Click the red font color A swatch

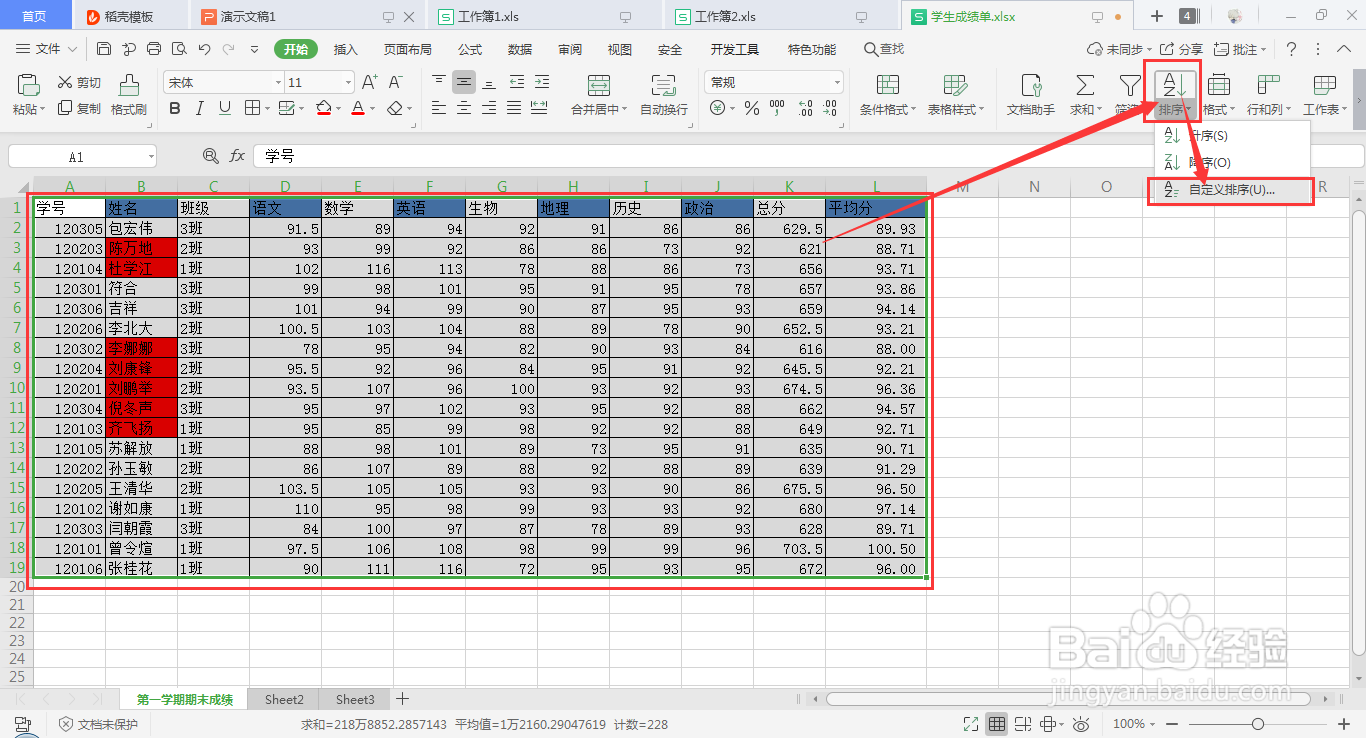tap(358, 108)
